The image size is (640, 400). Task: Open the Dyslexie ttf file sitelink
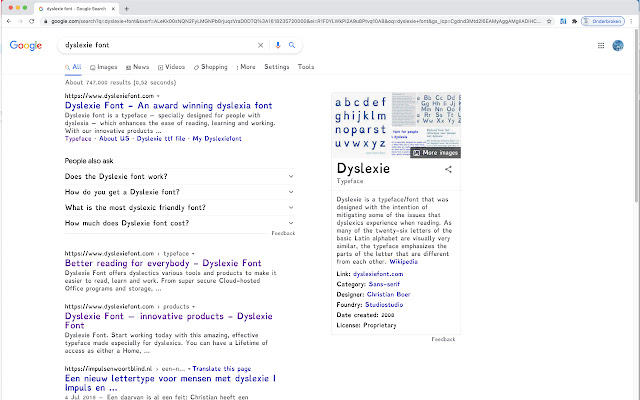(x=161, y=139)
